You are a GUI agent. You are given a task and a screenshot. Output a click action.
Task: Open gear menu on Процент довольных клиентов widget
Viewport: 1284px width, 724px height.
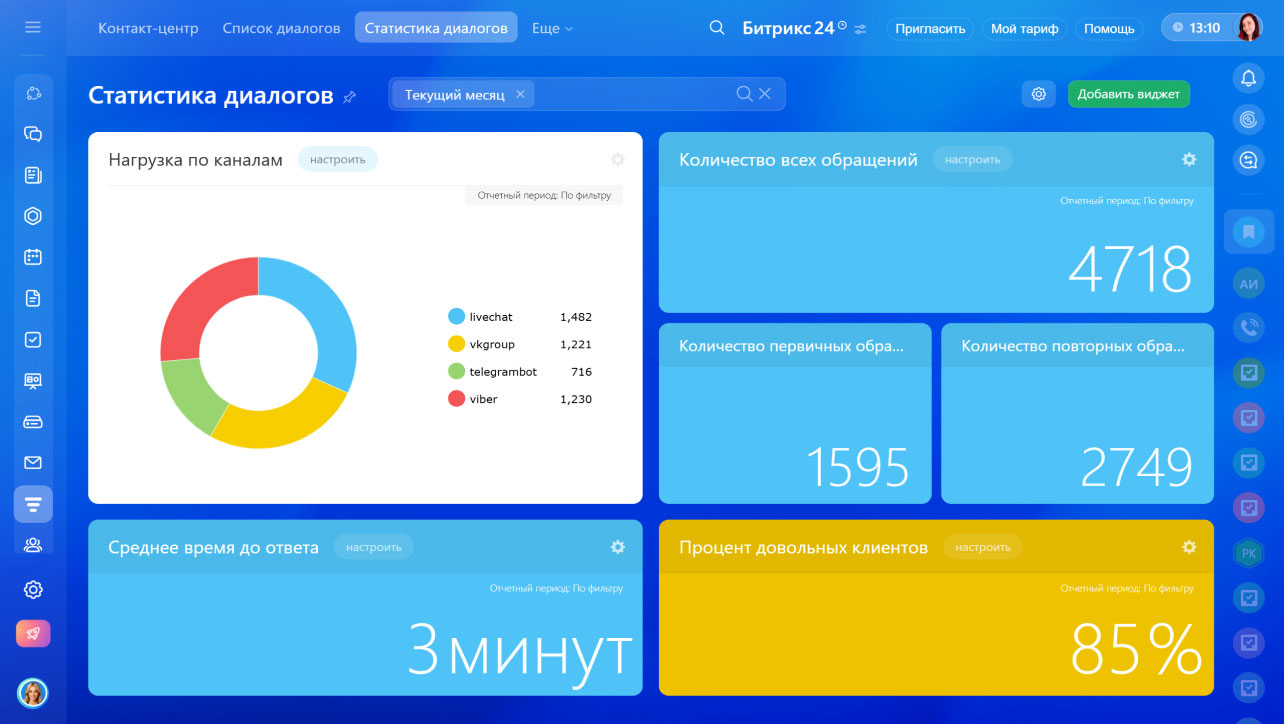[1189, 547]
